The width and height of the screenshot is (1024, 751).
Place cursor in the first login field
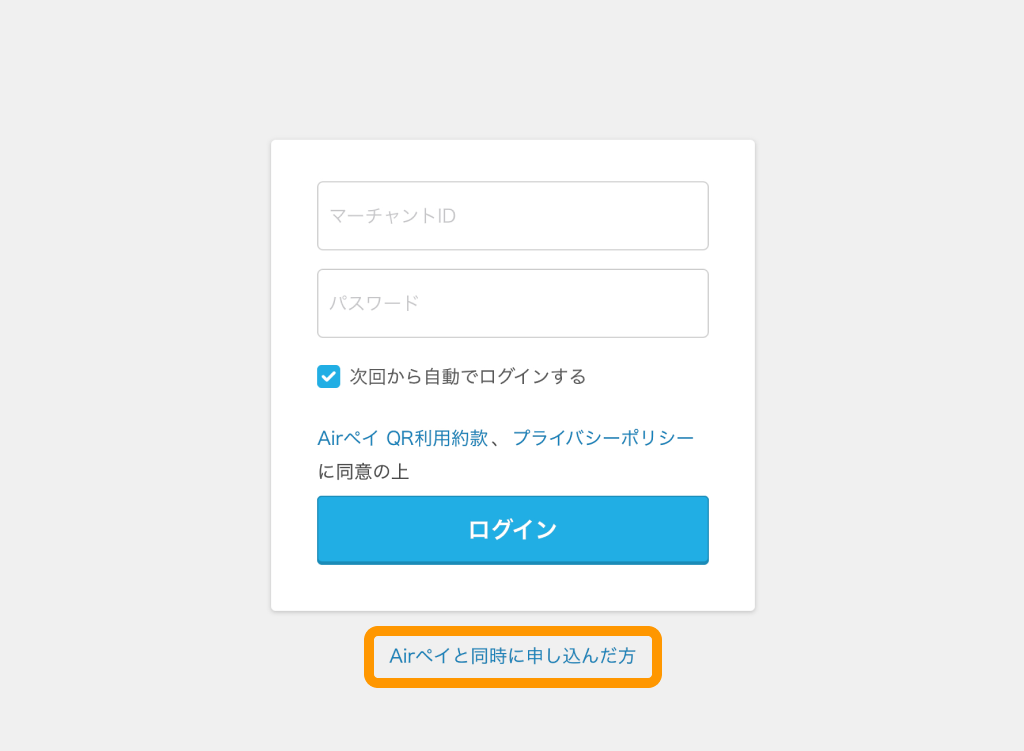point(512,216)
